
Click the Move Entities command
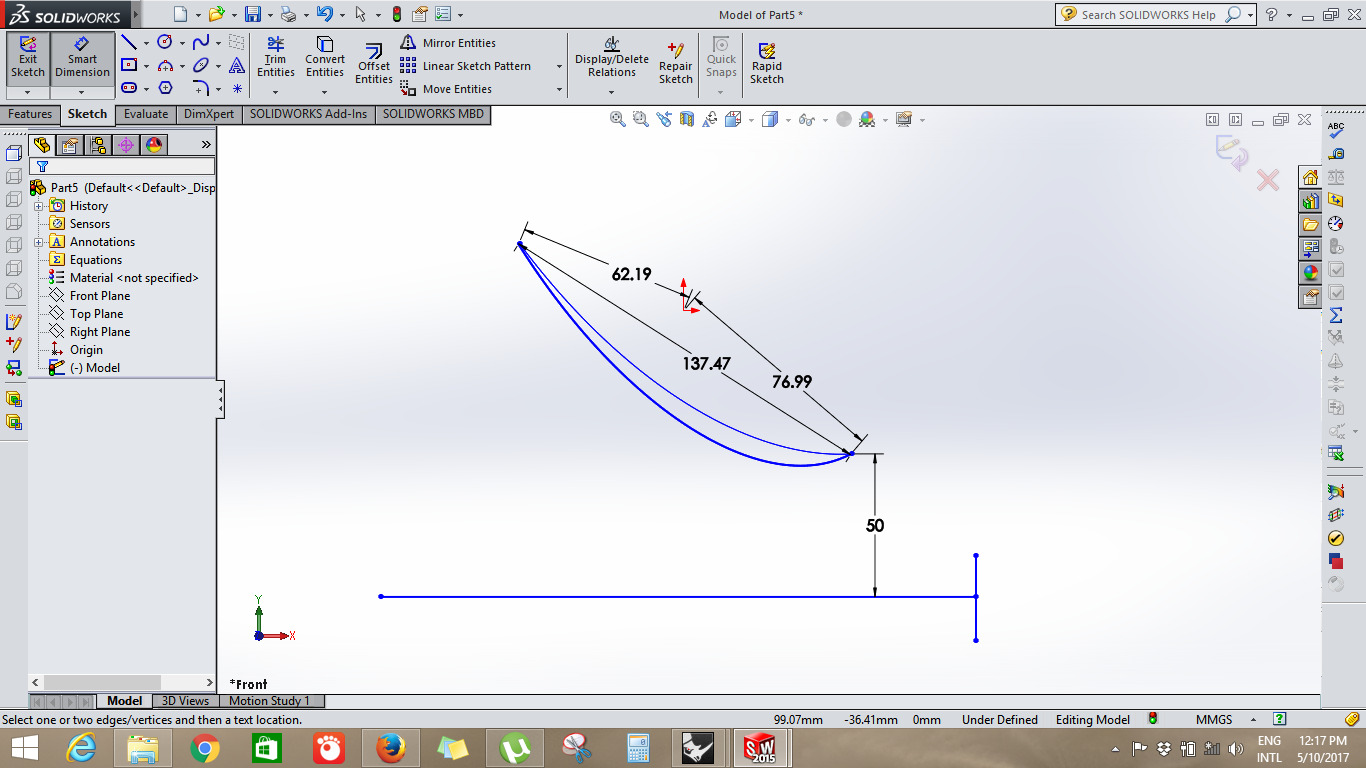[446, 89]
